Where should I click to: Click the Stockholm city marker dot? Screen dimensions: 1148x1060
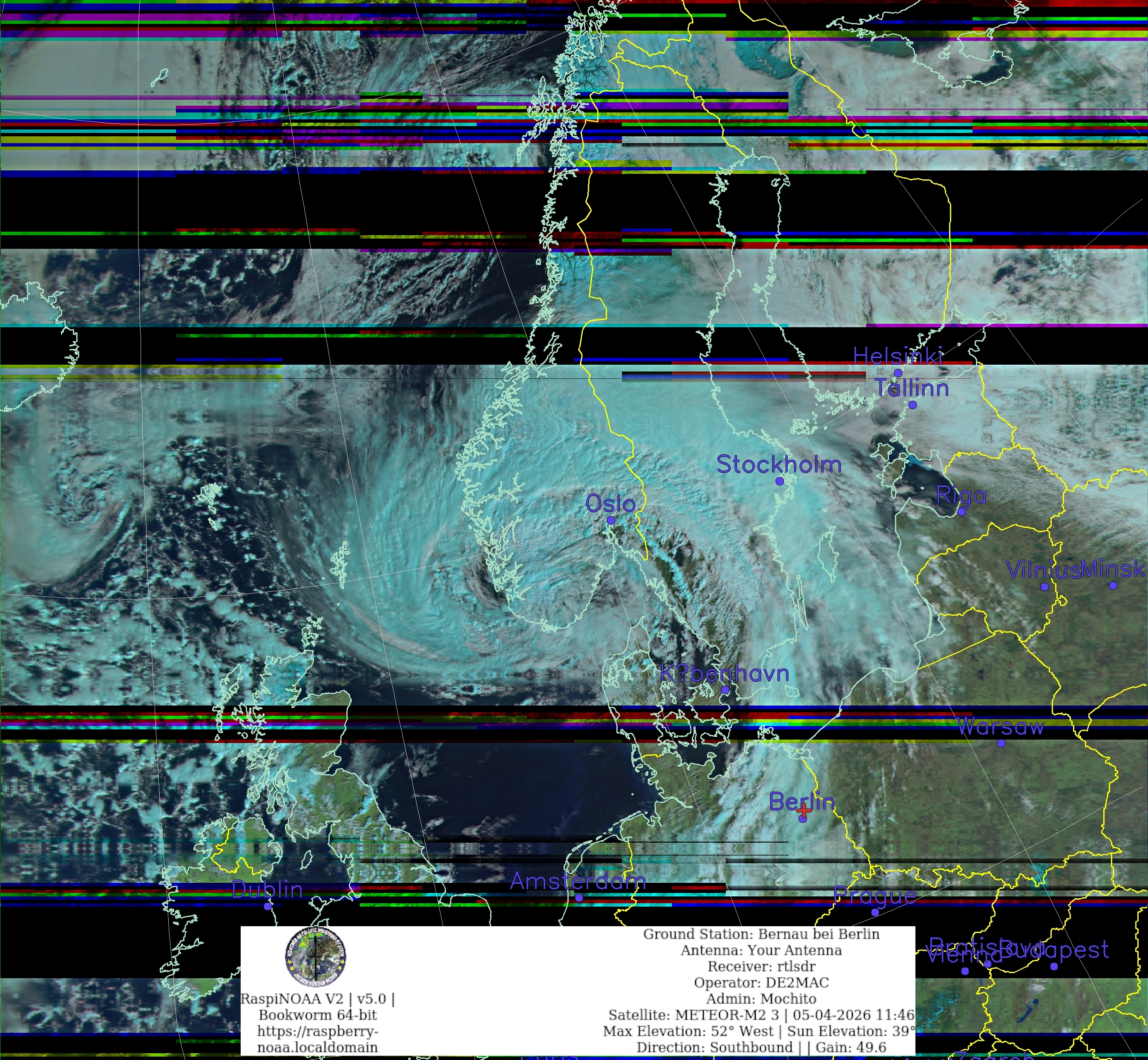(x=779, y=481)
